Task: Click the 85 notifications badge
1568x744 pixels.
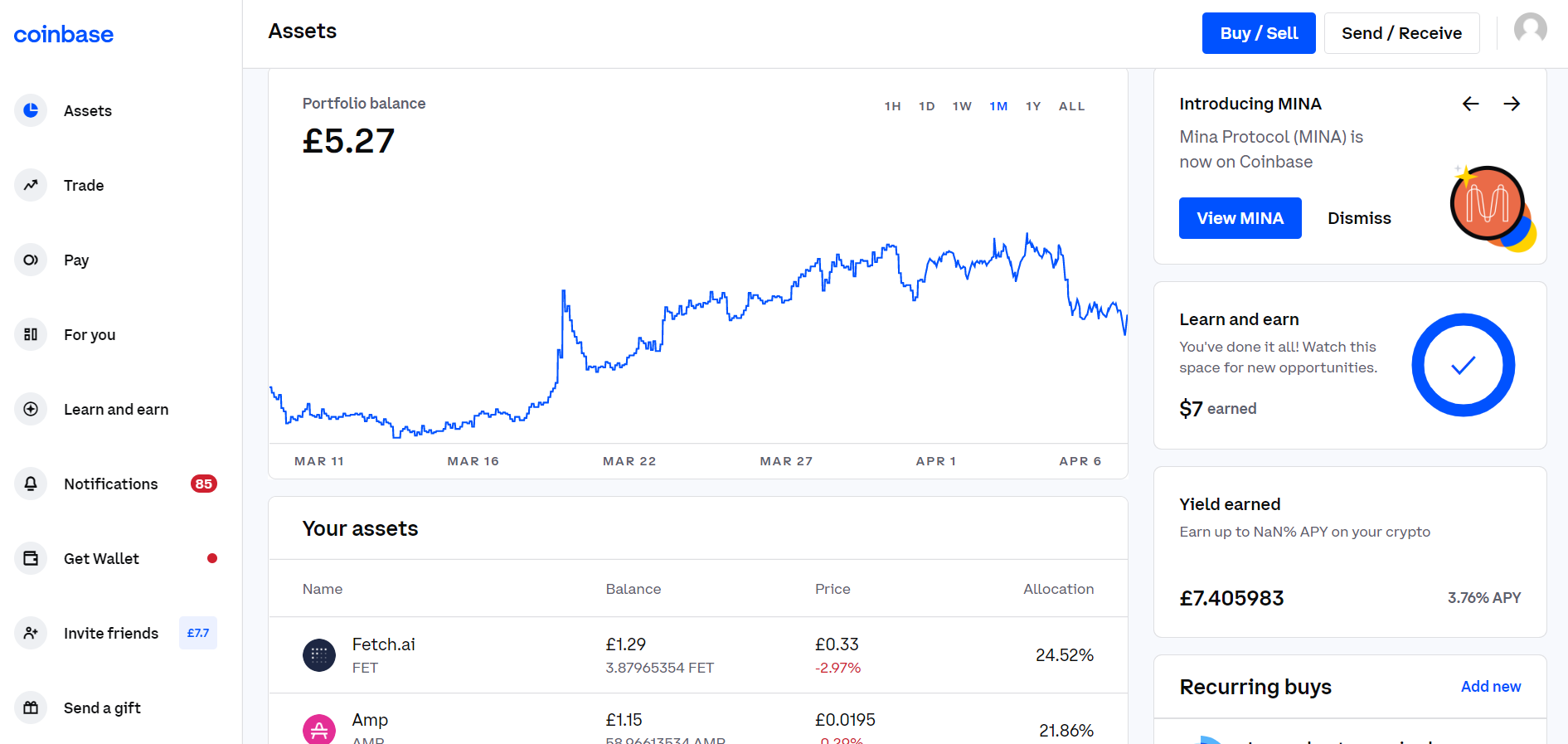Action: [x=204, y=484]
